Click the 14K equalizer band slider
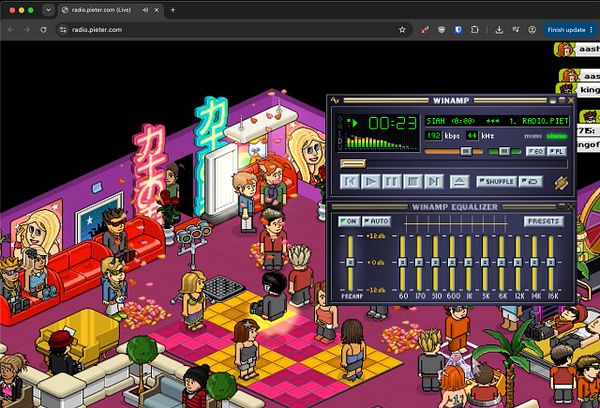The height and width of the screenshot is (408, 600). tap(534, 263)
